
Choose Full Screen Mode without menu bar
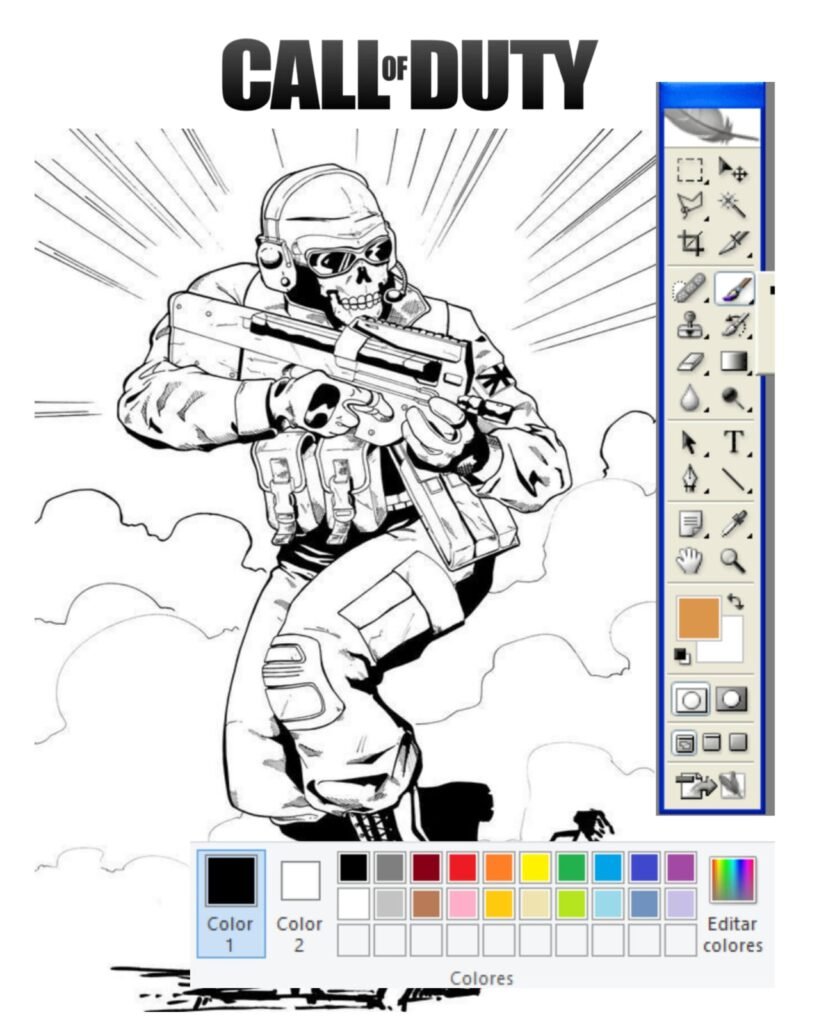pyautogui.click(x=737, y=743)
